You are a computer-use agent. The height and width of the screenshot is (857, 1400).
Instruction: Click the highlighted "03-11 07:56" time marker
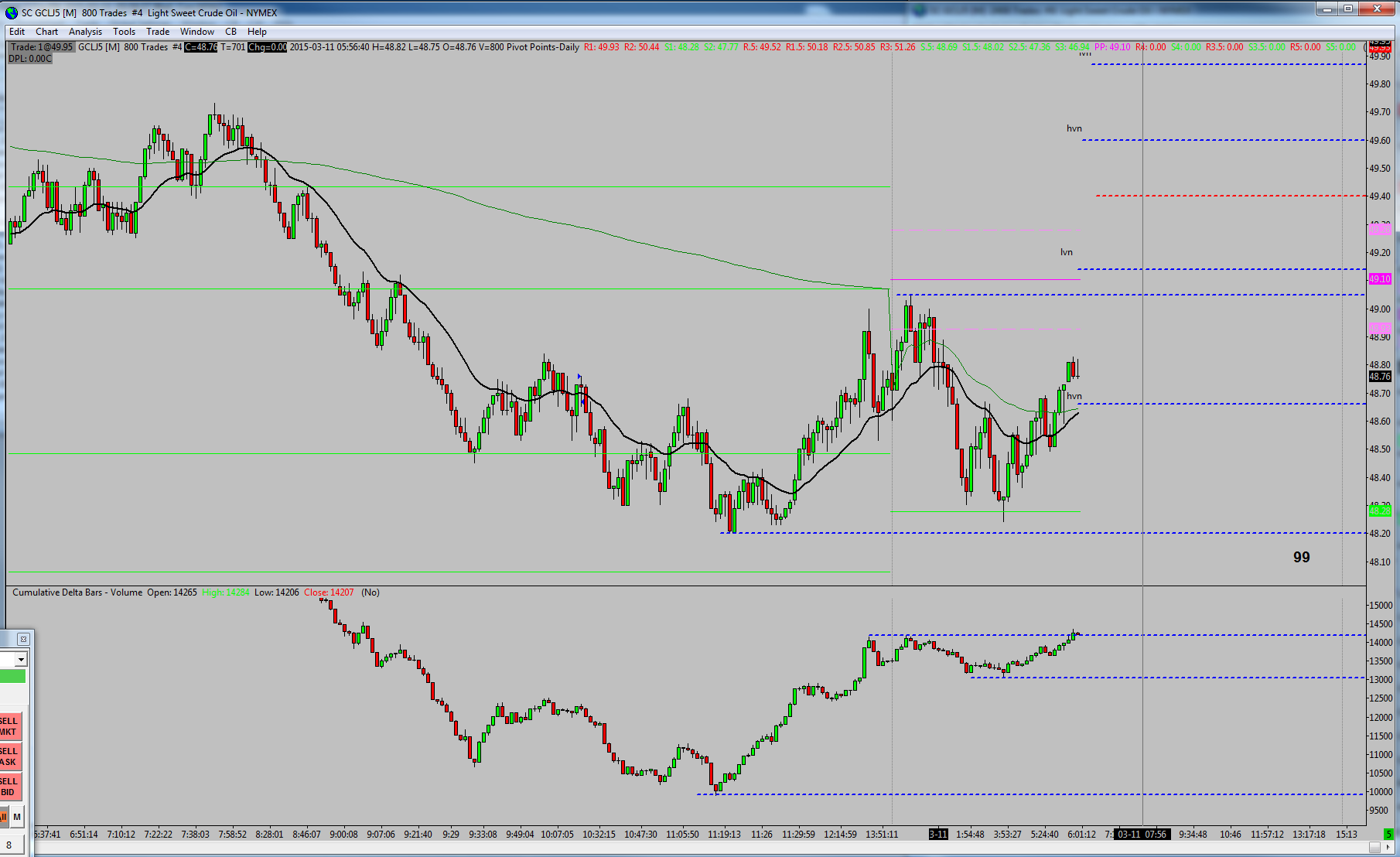(x=1142, y=834)
